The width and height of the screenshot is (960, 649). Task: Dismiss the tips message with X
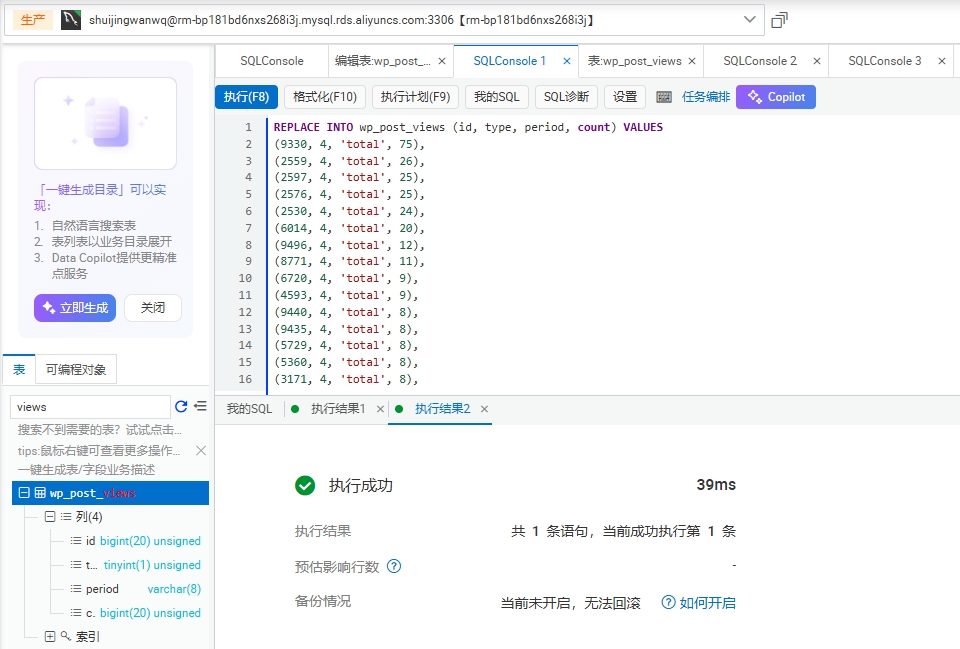click(201, 450)
